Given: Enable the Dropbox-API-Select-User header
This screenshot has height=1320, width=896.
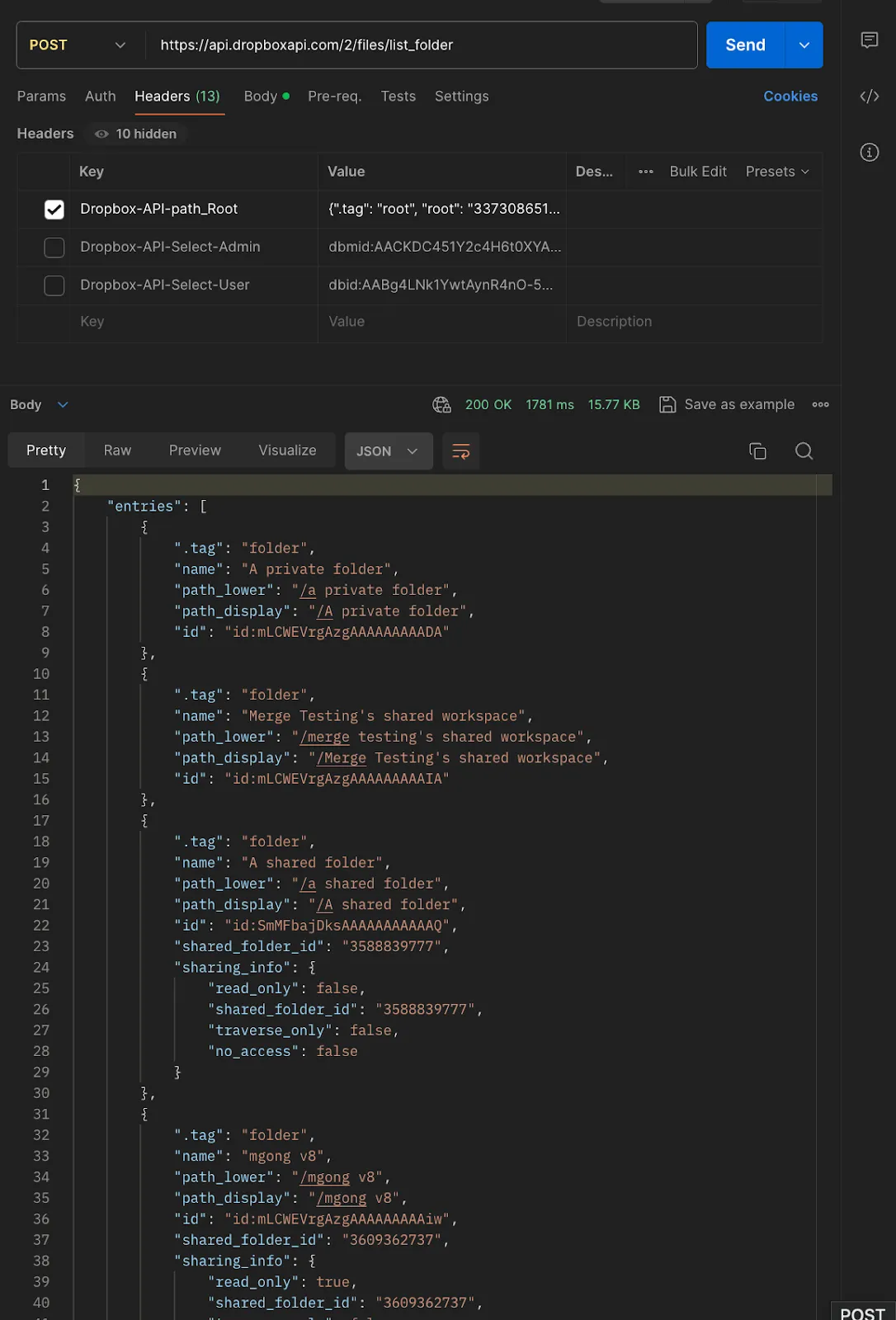Looking at the screenshot, I should pos(54,285).
